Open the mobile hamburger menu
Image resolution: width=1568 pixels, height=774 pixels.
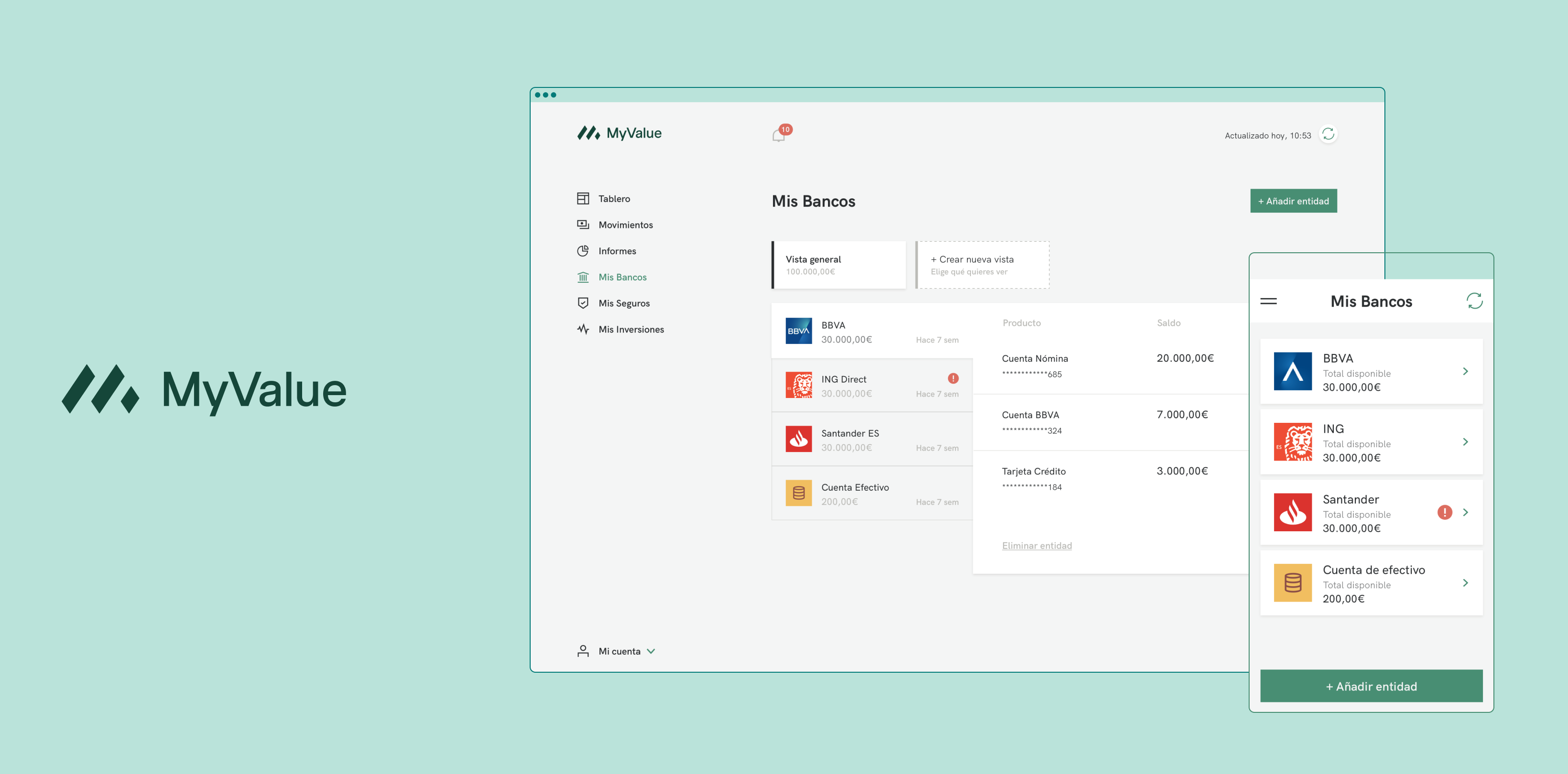point(1269,301)
